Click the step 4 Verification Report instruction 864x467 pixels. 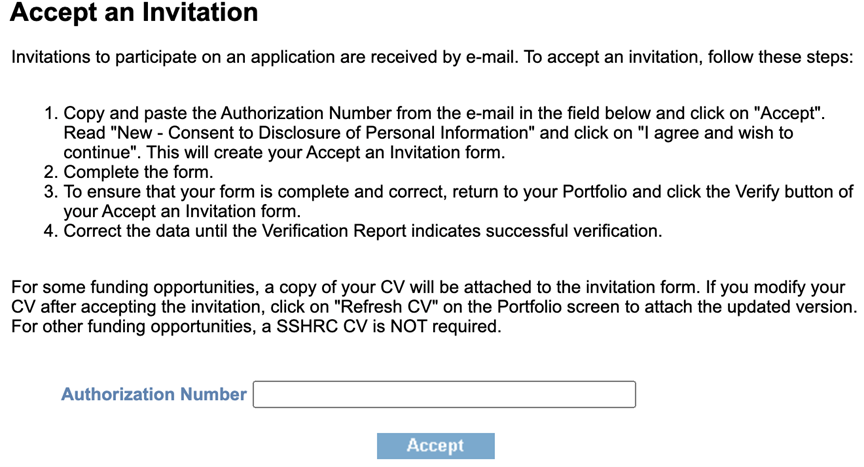[363, 231]
